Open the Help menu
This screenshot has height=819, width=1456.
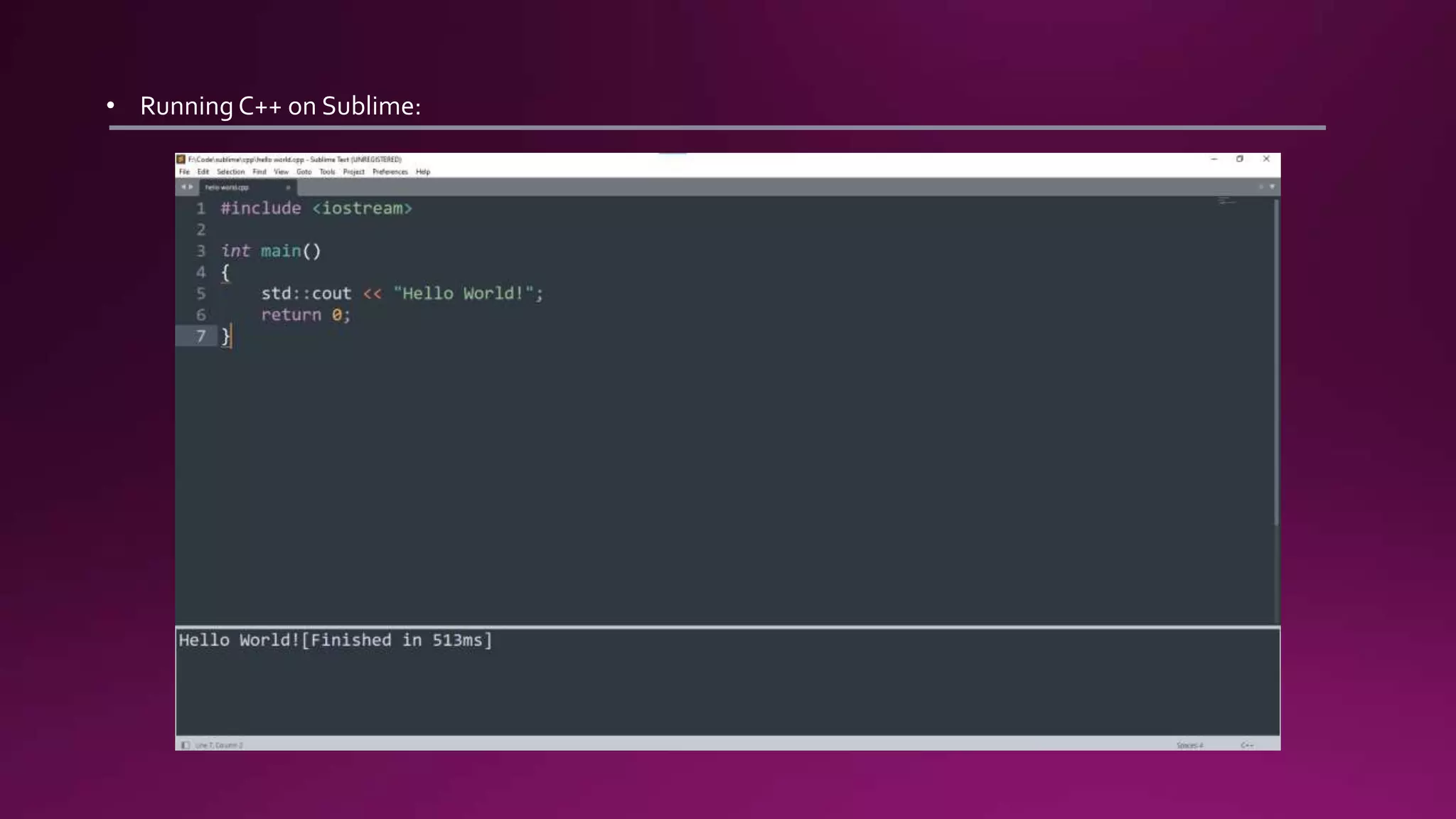(x=423, y=171)
